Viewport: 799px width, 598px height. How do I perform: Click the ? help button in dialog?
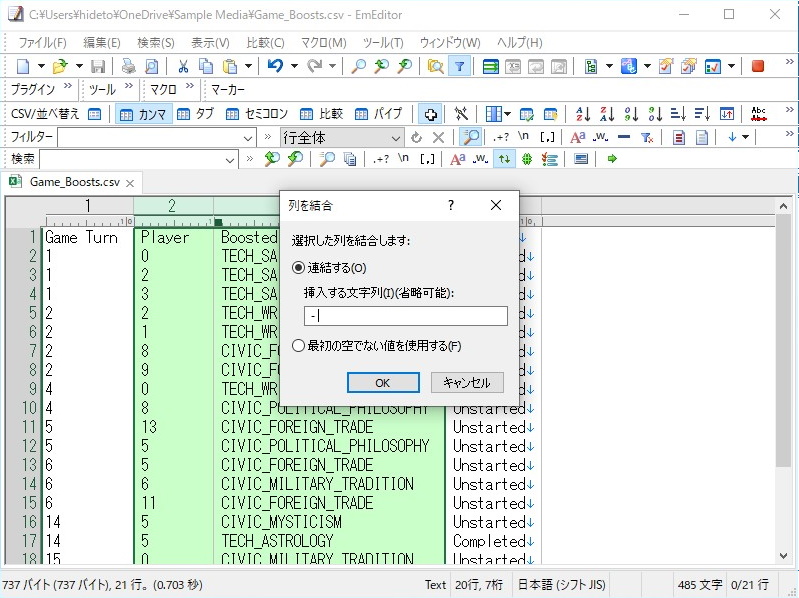[x=450, y=205]
